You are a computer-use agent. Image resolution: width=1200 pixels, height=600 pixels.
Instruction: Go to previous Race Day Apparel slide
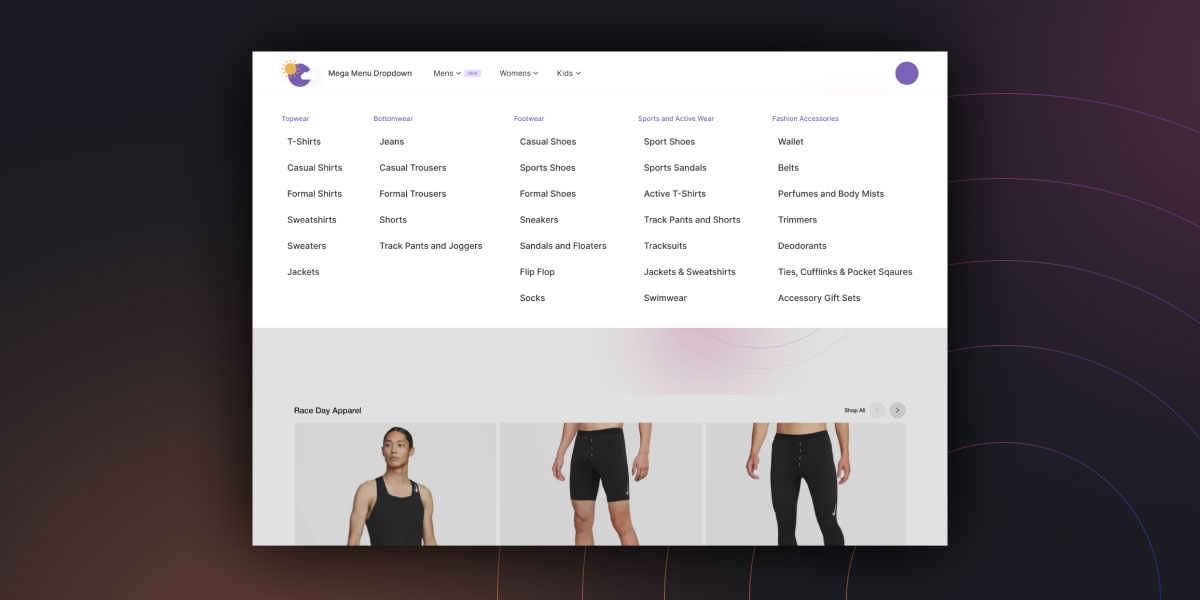[877, 410]
